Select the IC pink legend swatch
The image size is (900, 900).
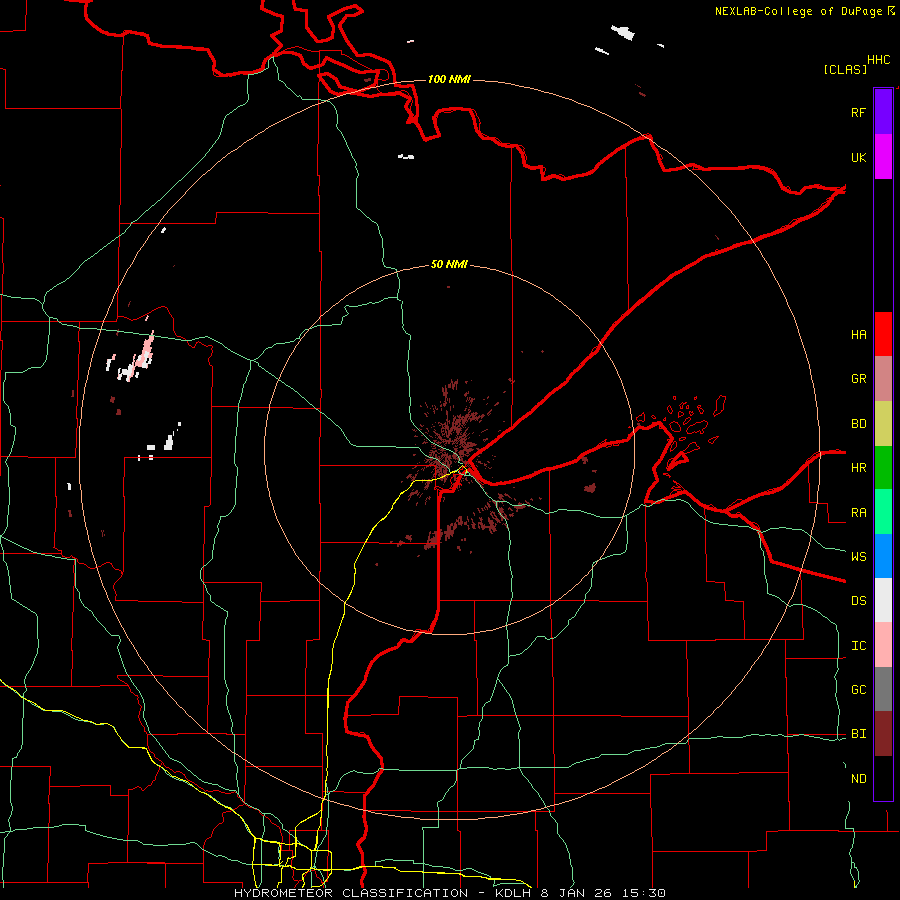[883, 645]
